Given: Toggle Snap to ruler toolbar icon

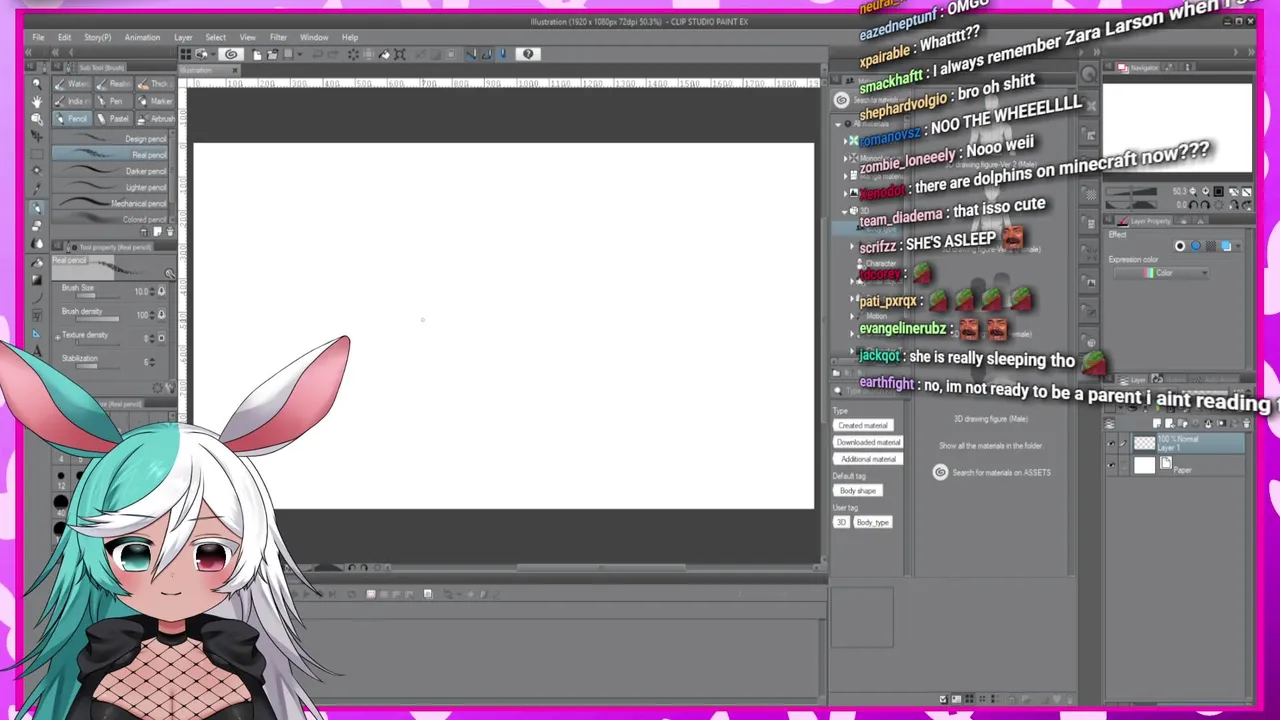Looking at the screenshot, I should pos(471,54).
